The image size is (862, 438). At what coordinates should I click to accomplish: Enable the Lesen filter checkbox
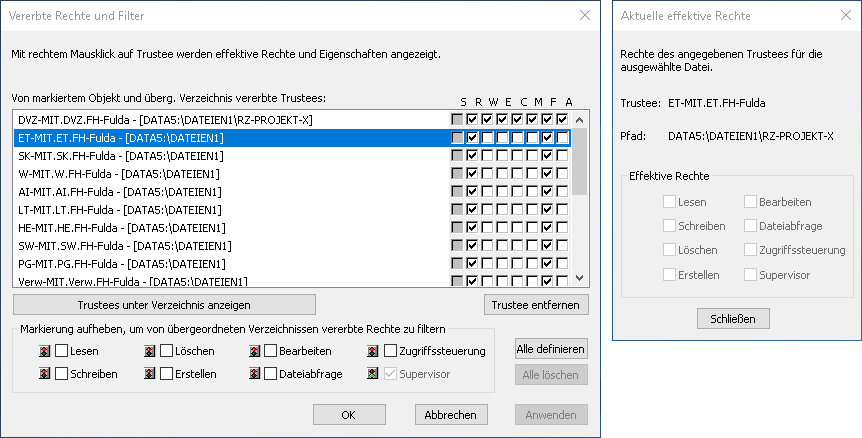tap(61, 351)
